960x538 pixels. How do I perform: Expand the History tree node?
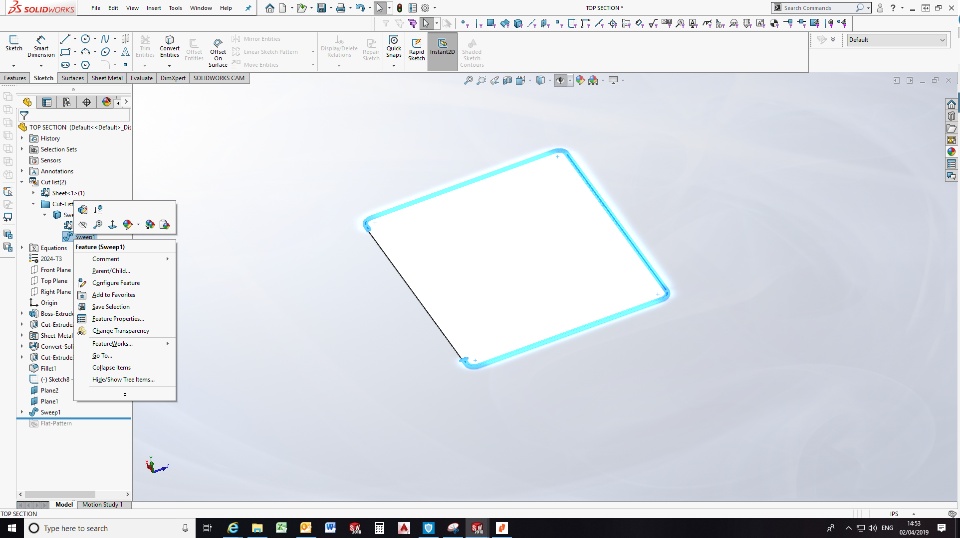pos(22,138)
